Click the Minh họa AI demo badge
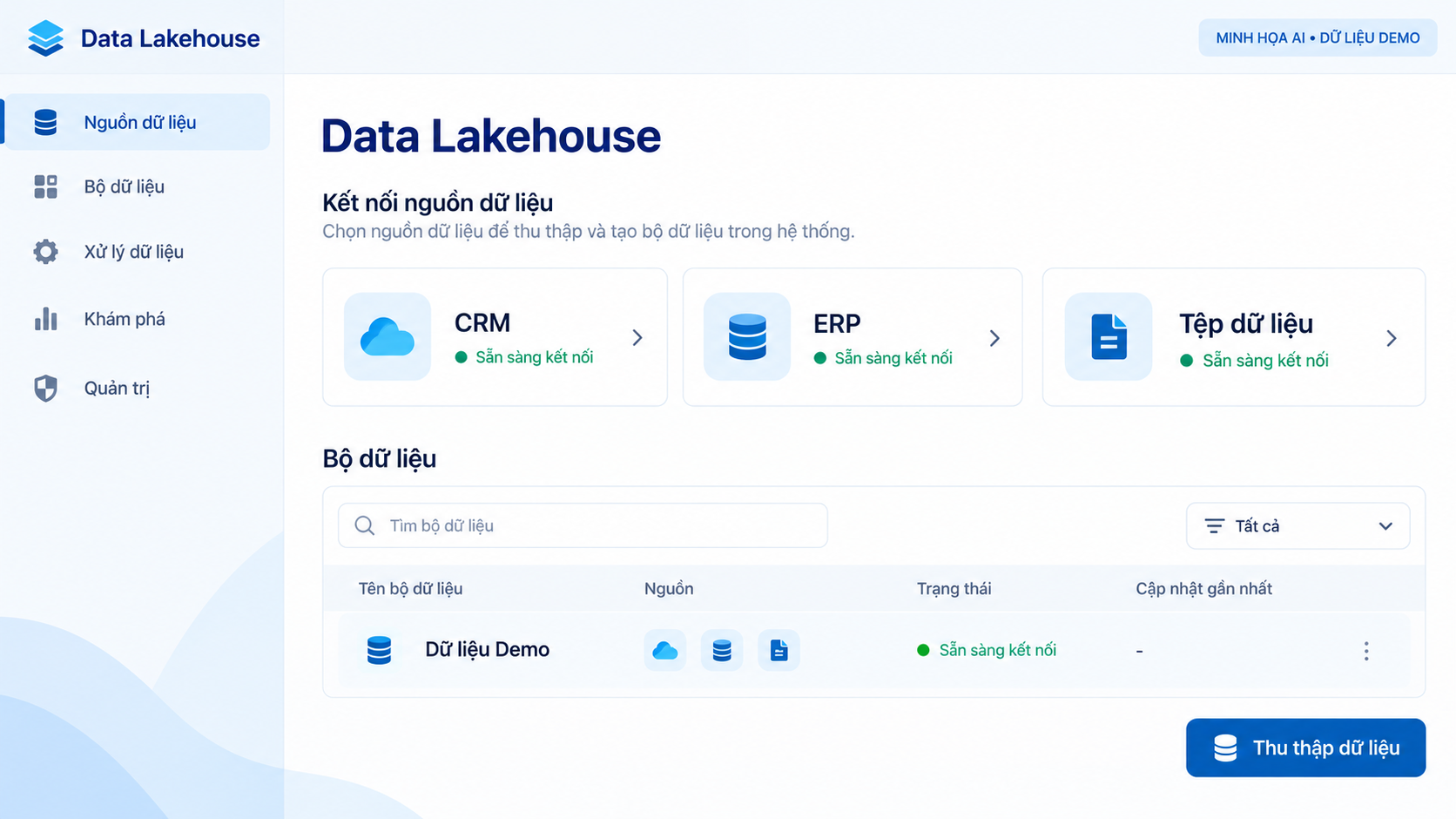 (x=1318, y=37)
